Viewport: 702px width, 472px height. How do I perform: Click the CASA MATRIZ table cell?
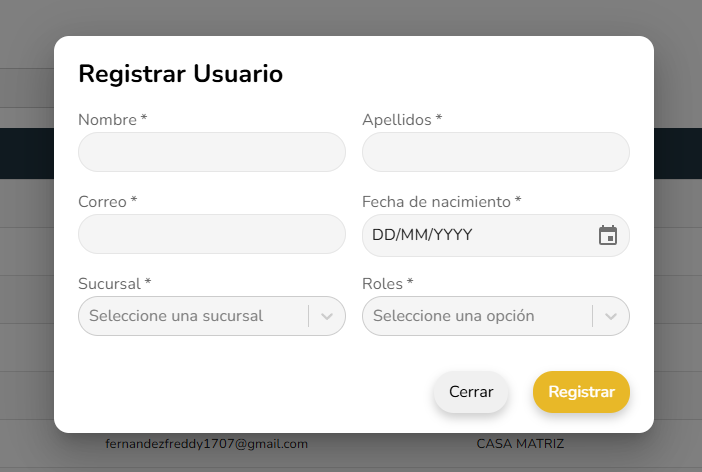(520, 444)
